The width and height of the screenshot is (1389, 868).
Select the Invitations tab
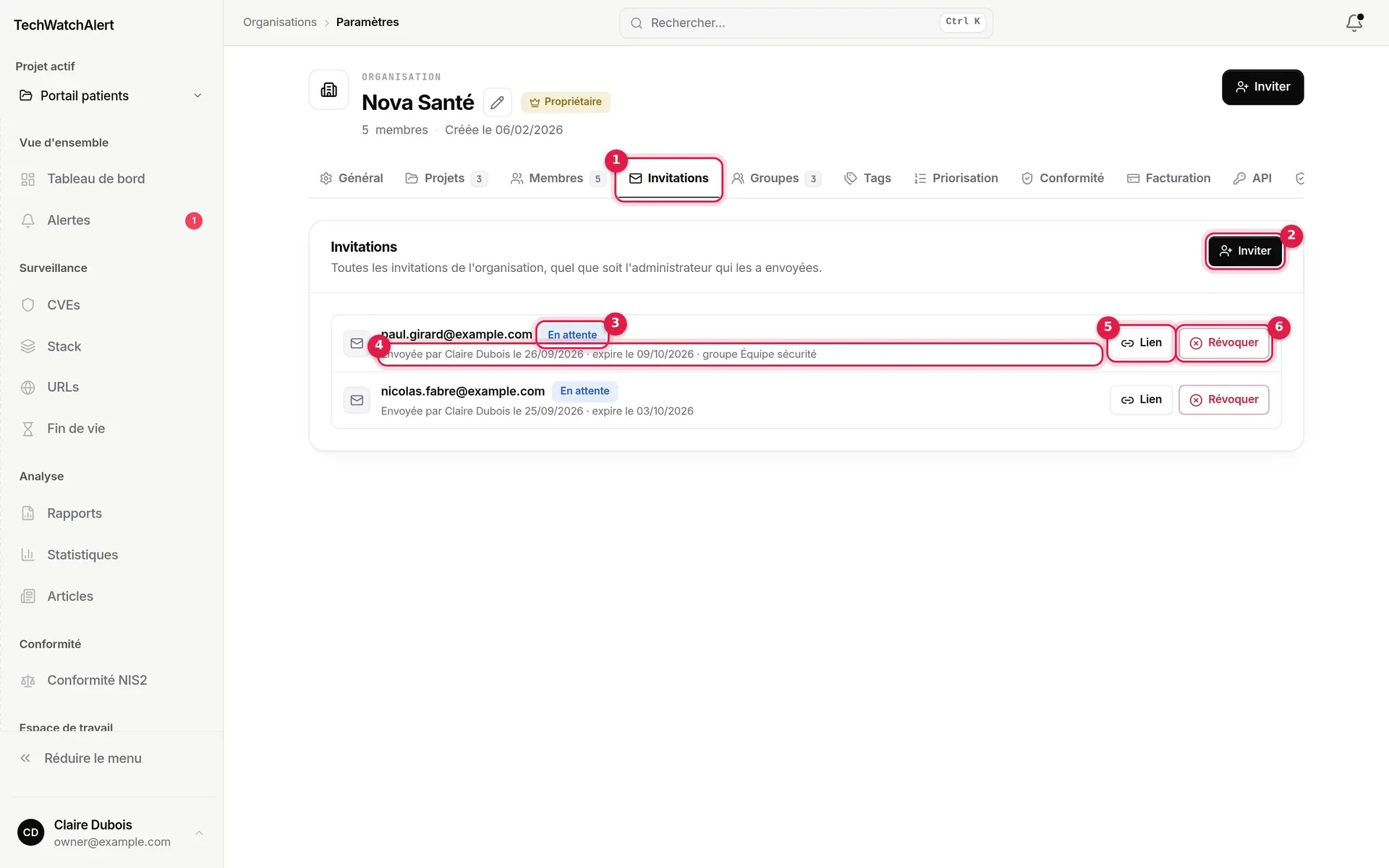[668, 178]
